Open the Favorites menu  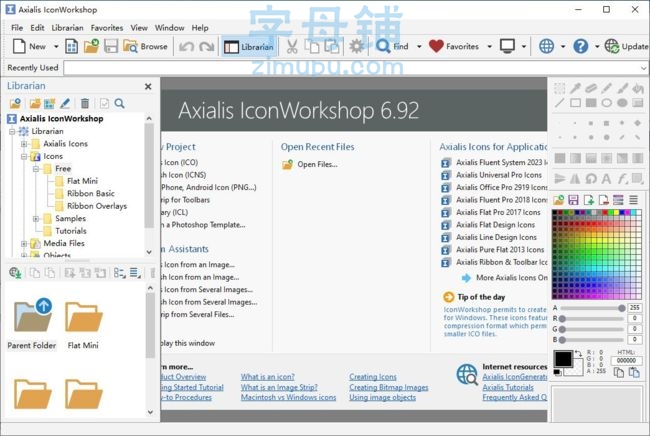click(107, 28)
